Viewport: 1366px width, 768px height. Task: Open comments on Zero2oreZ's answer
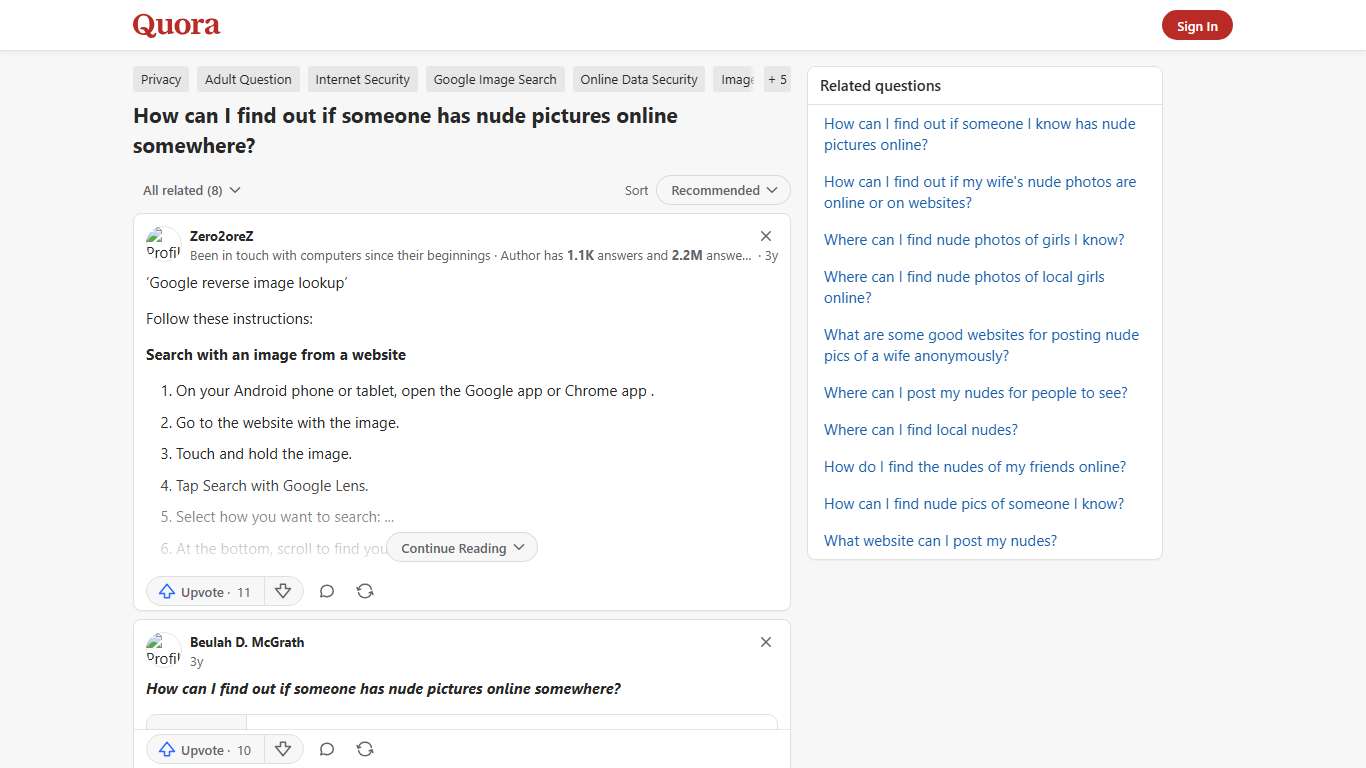click(x=327, y=591)
